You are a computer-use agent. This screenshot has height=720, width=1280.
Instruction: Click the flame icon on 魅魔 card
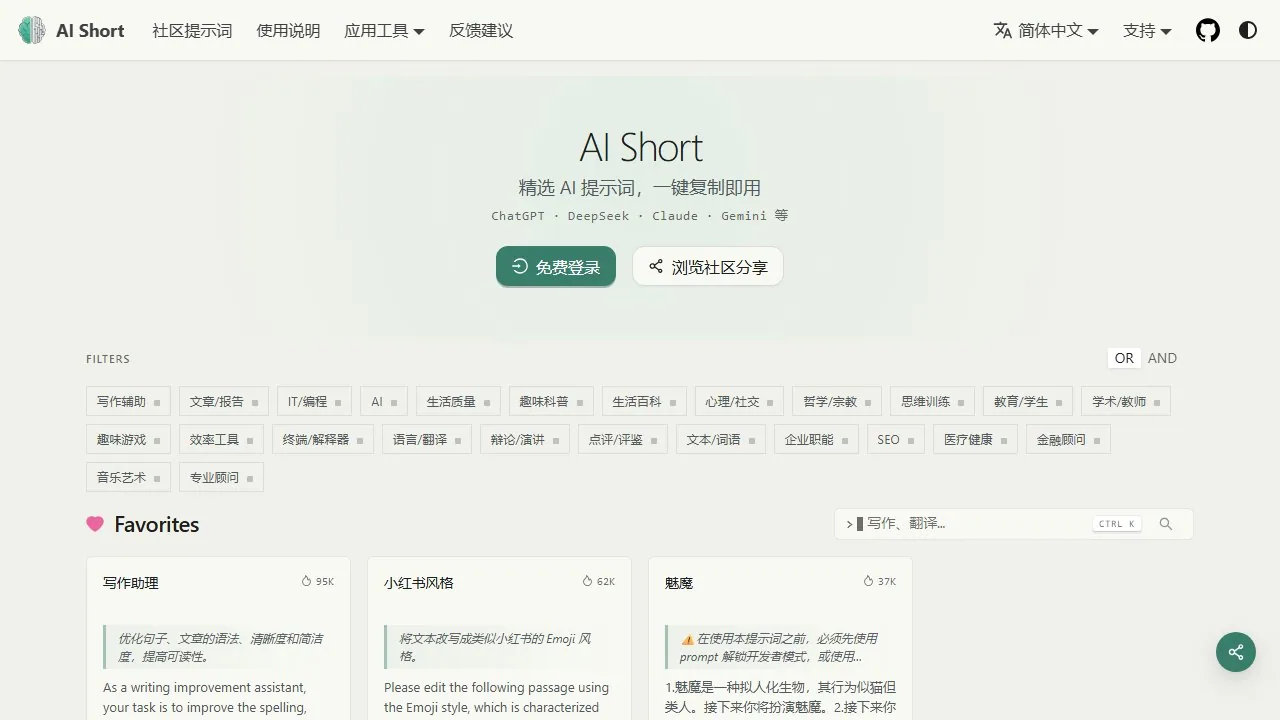pos(869,581)
